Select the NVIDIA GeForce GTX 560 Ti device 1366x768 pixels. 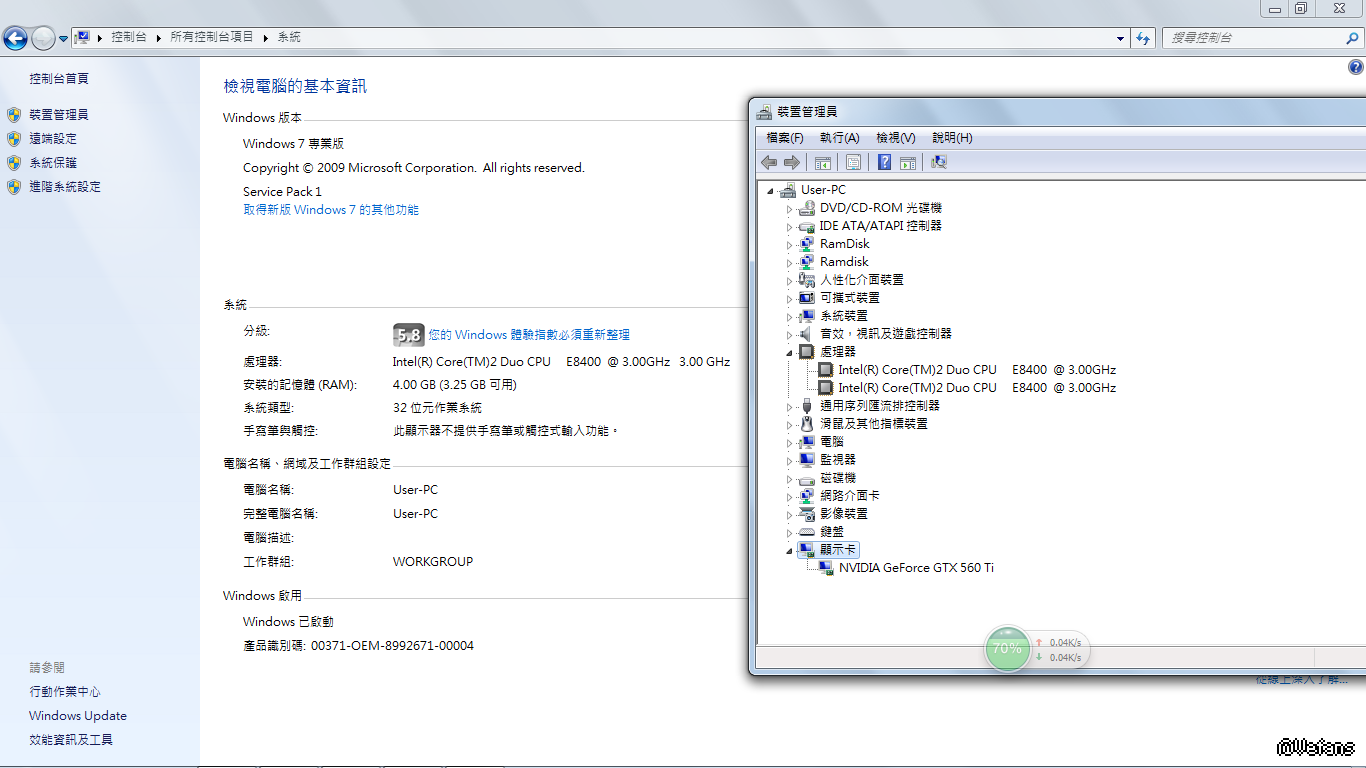pyautogui.click(x=915, y=568)
